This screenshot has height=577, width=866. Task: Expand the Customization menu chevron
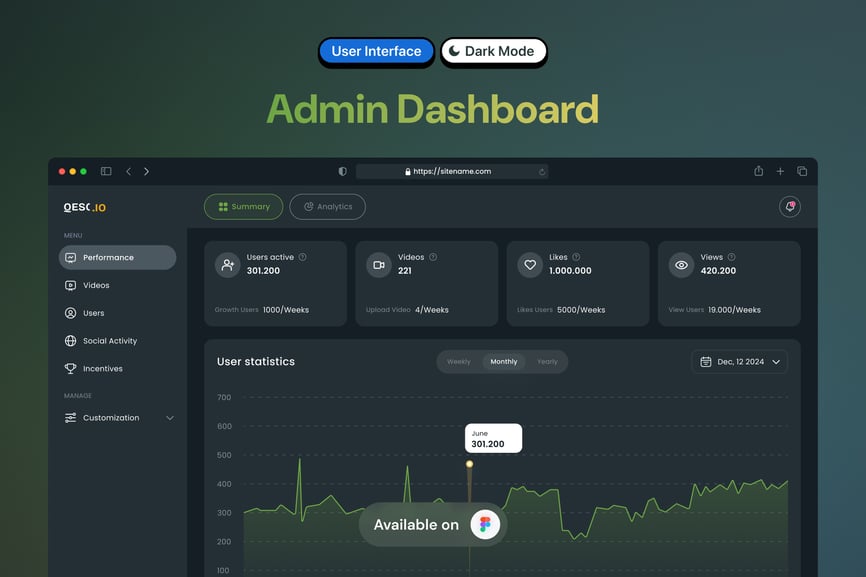(169, 418)
